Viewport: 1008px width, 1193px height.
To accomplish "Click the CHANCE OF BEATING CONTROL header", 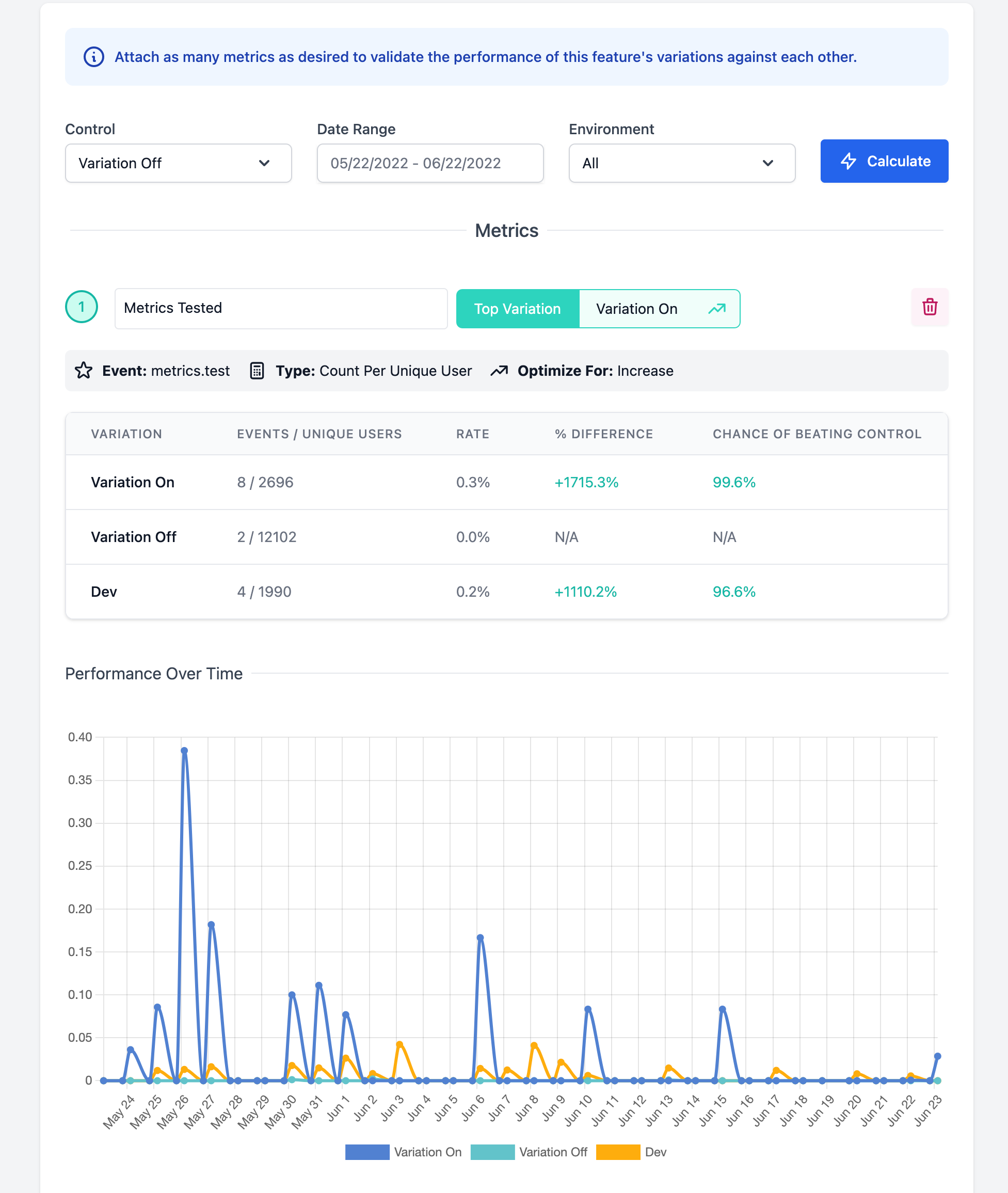I will click(x=817, y=434).
